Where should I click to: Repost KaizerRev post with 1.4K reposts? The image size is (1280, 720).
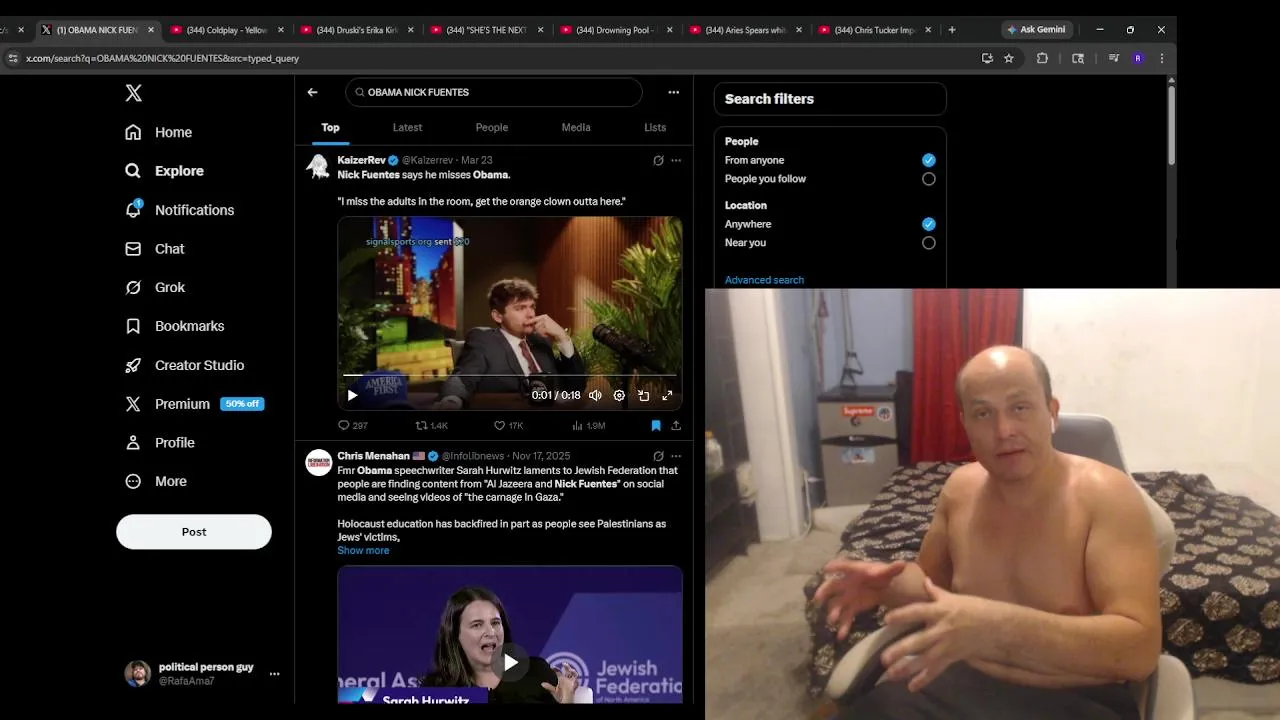pos(432,425)
